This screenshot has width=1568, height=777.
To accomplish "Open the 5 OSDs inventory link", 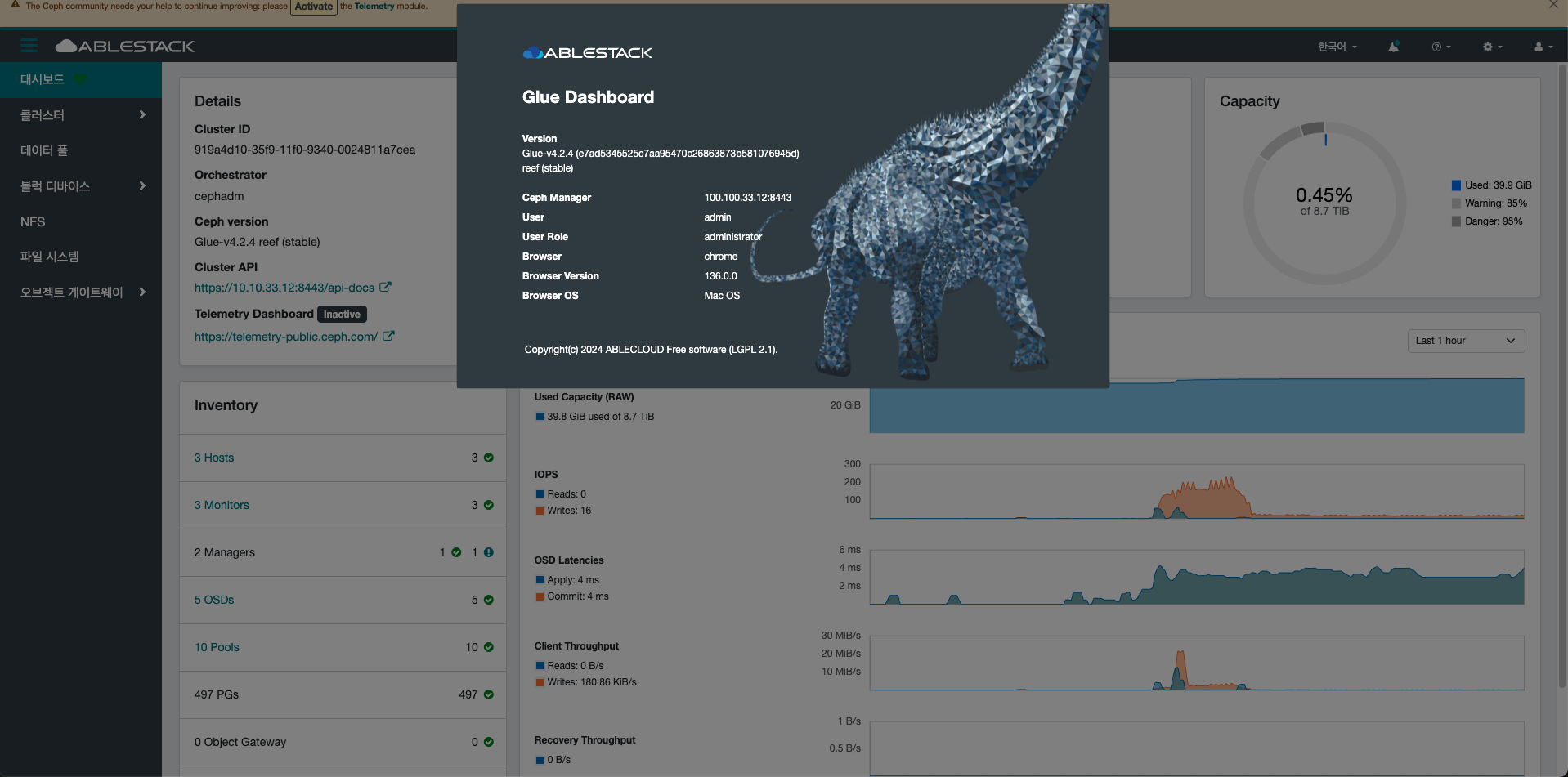I will [214, 600].
